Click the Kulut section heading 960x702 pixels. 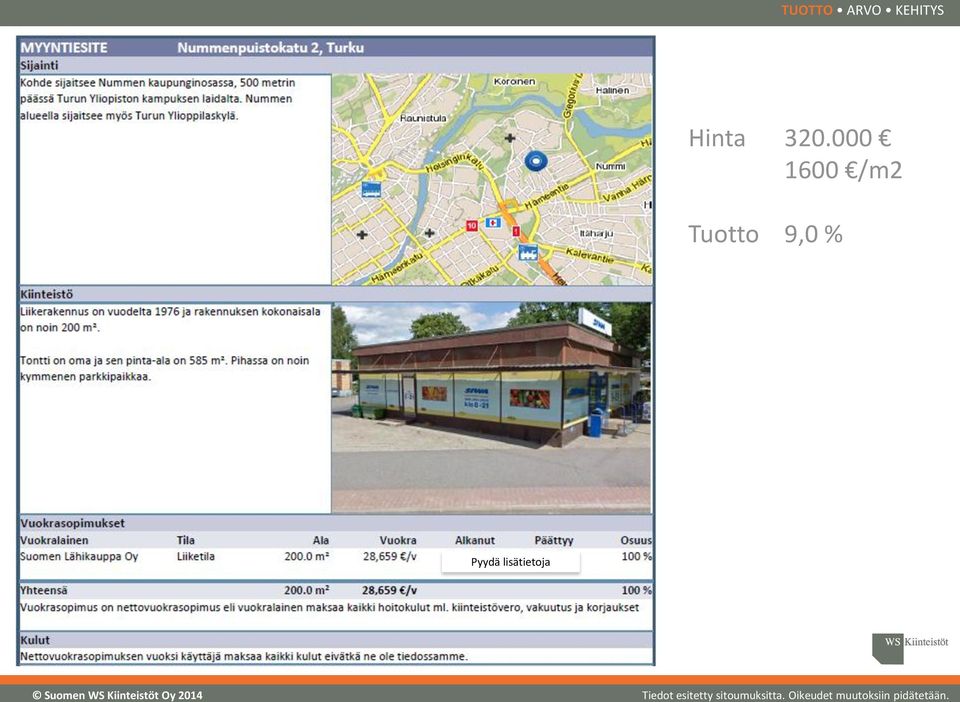point(35,640)
